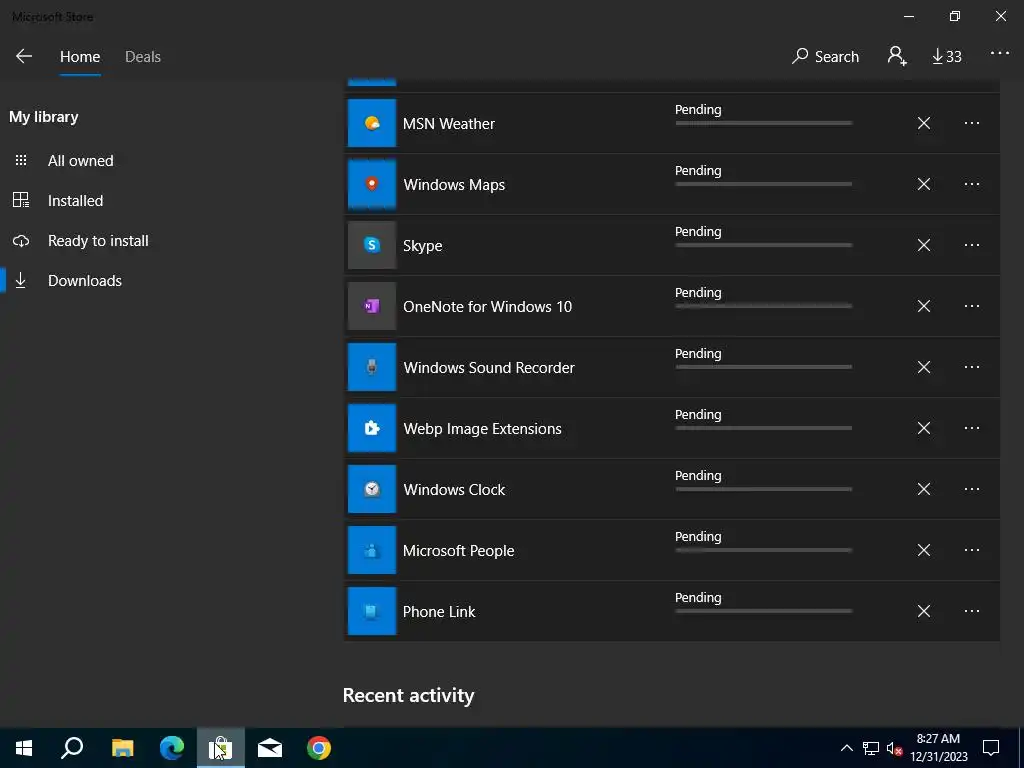
Task: Cancel the Skype download
Action: [923, 246]
